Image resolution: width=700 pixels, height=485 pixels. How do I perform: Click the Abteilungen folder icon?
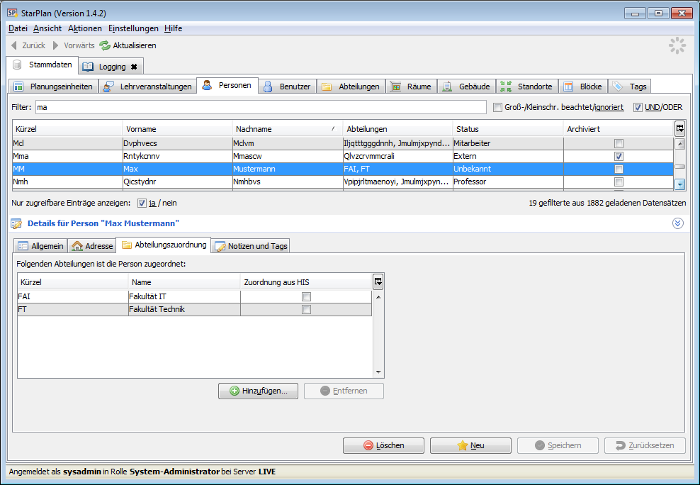click(326, 87)
